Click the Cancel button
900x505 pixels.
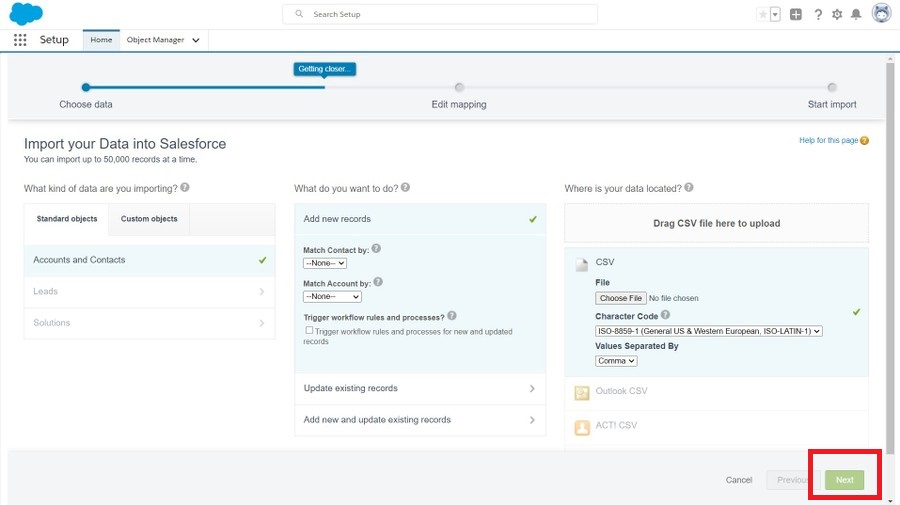click(x=739, y=480)
